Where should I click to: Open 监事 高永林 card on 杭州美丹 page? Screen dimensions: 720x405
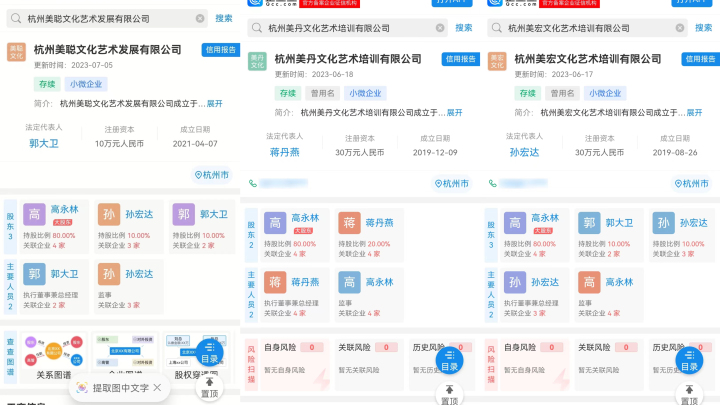[x=369, y=295]
